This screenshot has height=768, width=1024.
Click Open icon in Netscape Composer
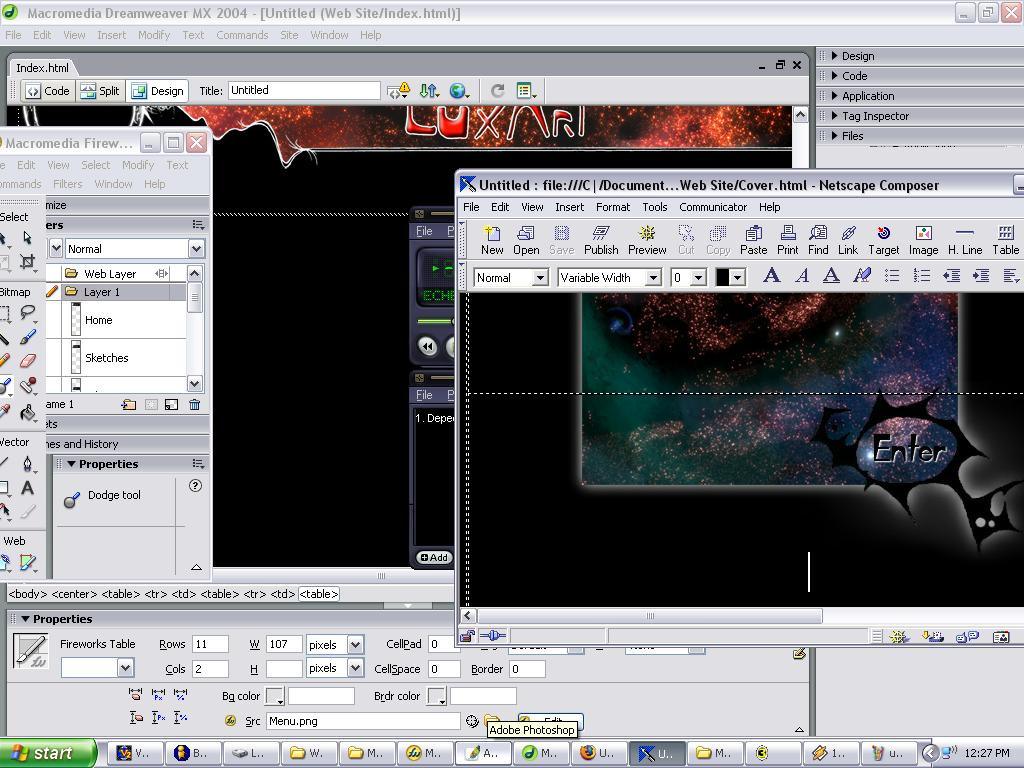pos(526,240)
